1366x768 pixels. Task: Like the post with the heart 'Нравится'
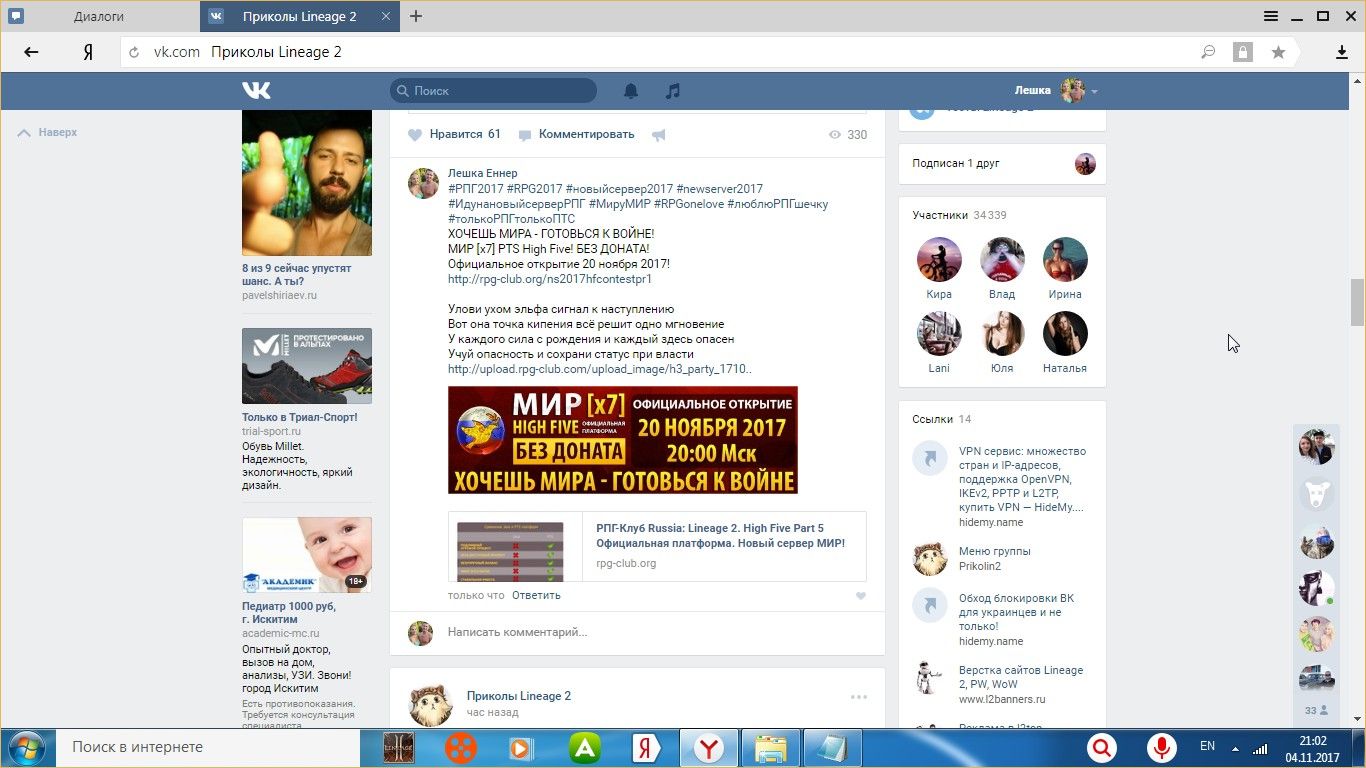[454, 134]
